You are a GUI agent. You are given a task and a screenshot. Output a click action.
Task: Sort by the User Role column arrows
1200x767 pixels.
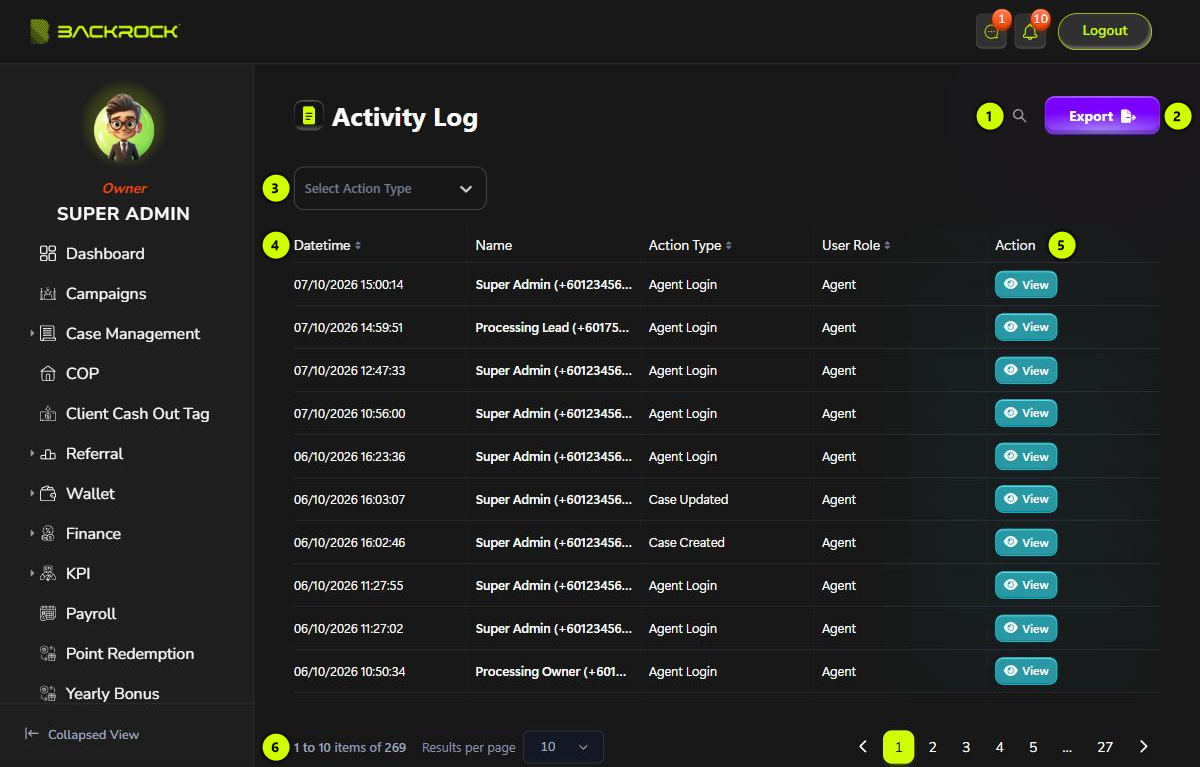(888, 246)
